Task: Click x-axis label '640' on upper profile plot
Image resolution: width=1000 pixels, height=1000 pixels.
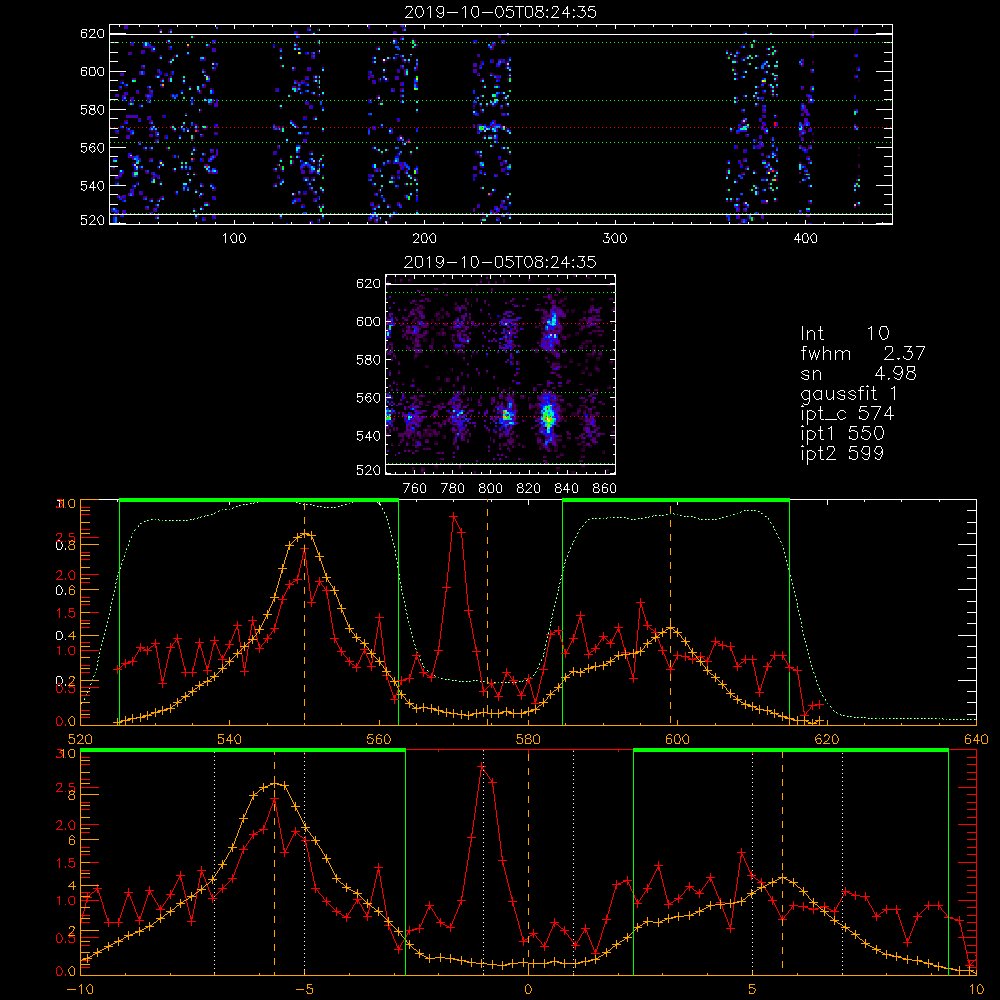Action: pyautogui.click(x=976, y=740)
